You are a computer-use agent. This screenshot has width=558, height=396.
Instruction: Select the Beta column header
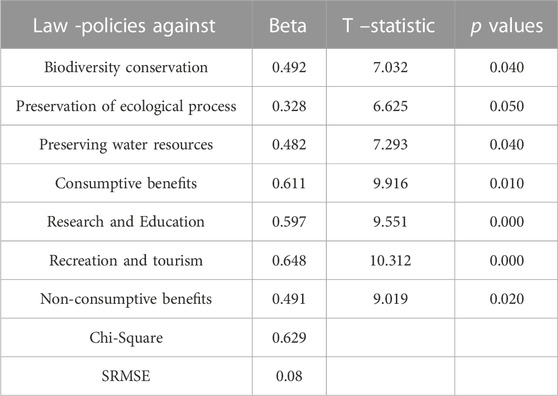[288, 26]
